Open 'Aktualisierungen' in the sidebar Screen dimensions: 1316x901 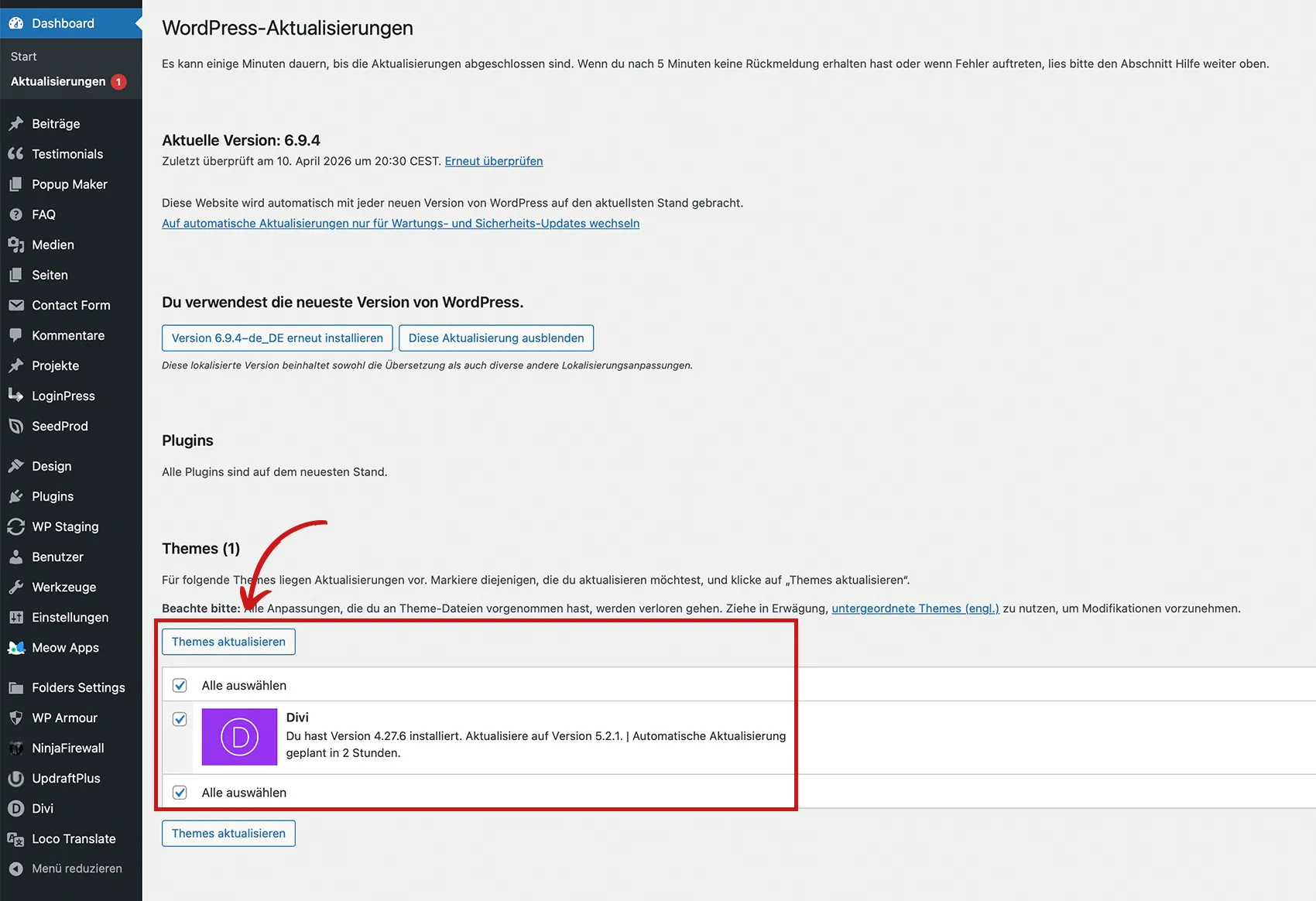coord(58,81)
